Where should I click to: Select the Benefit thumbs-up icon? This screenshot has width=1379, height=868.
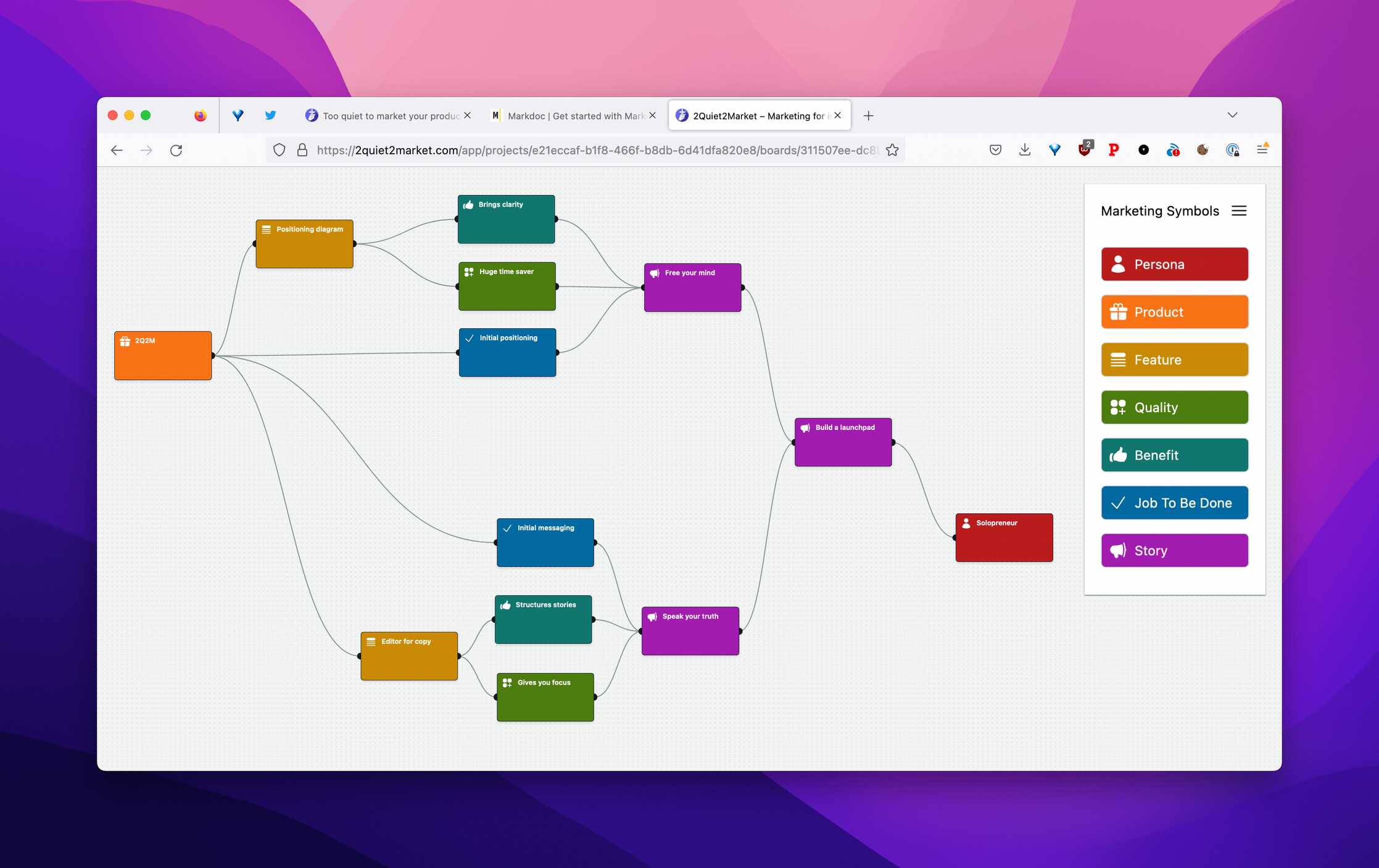point(1119,455)
